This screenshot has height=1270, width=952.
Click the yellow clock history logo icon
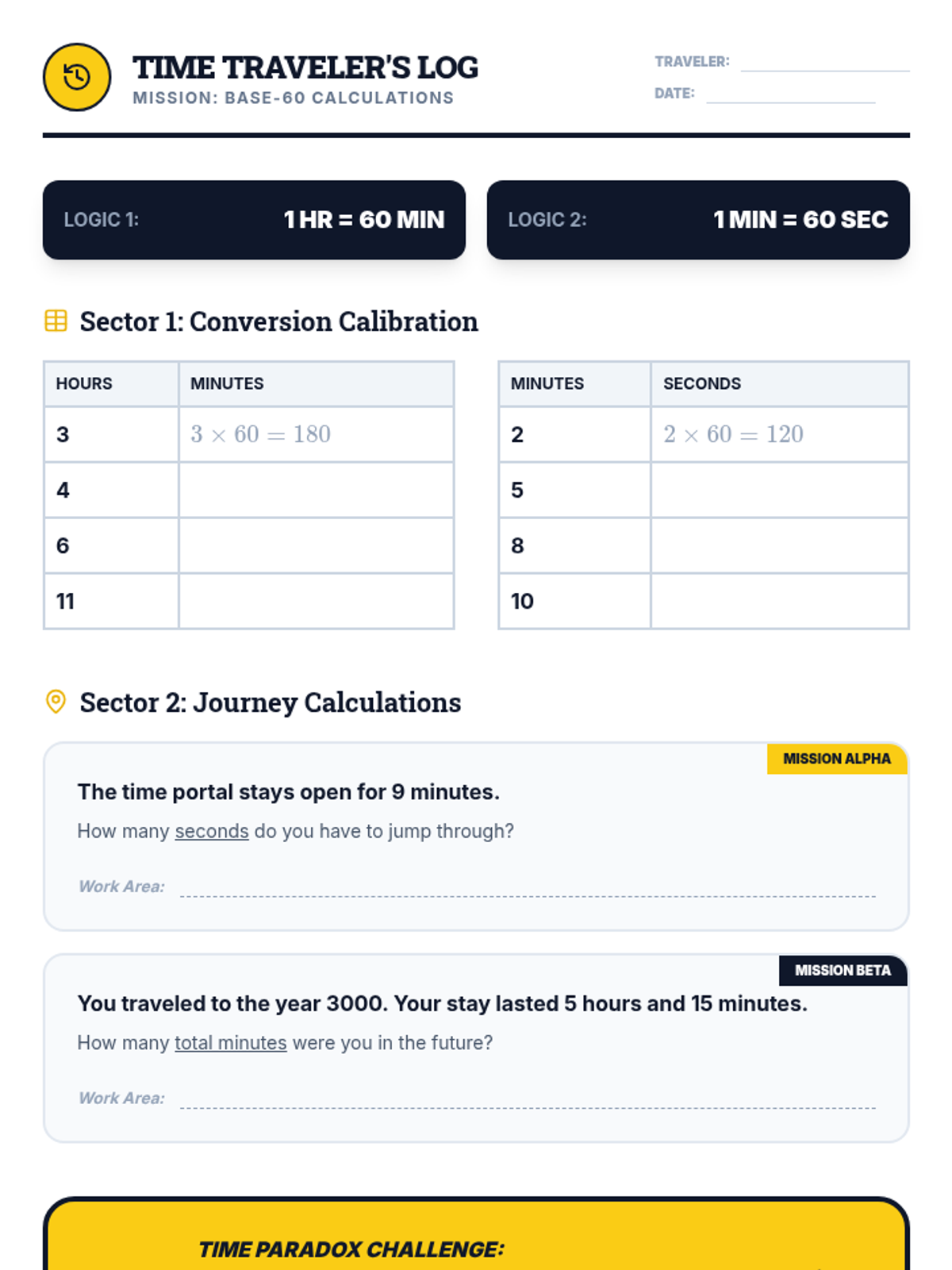click(77, 77)
